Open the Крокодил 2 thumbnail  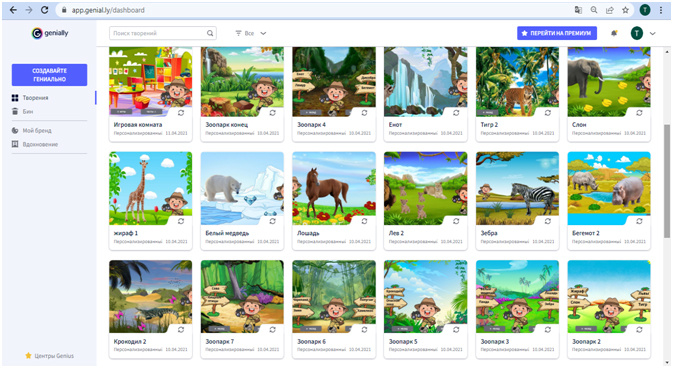[x=151, y=296]
